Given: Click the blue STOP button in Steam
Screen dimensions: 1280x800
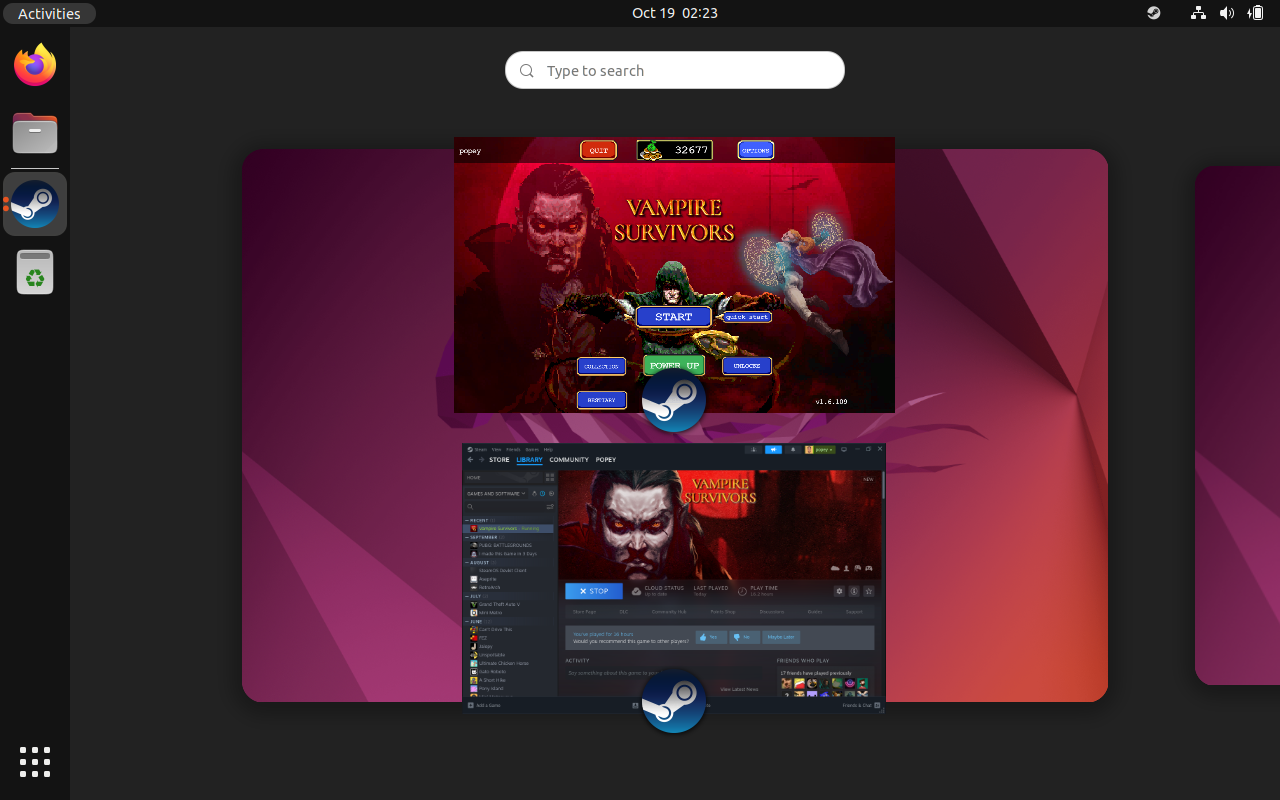Looking at the screenshot, I should point(594,591).
